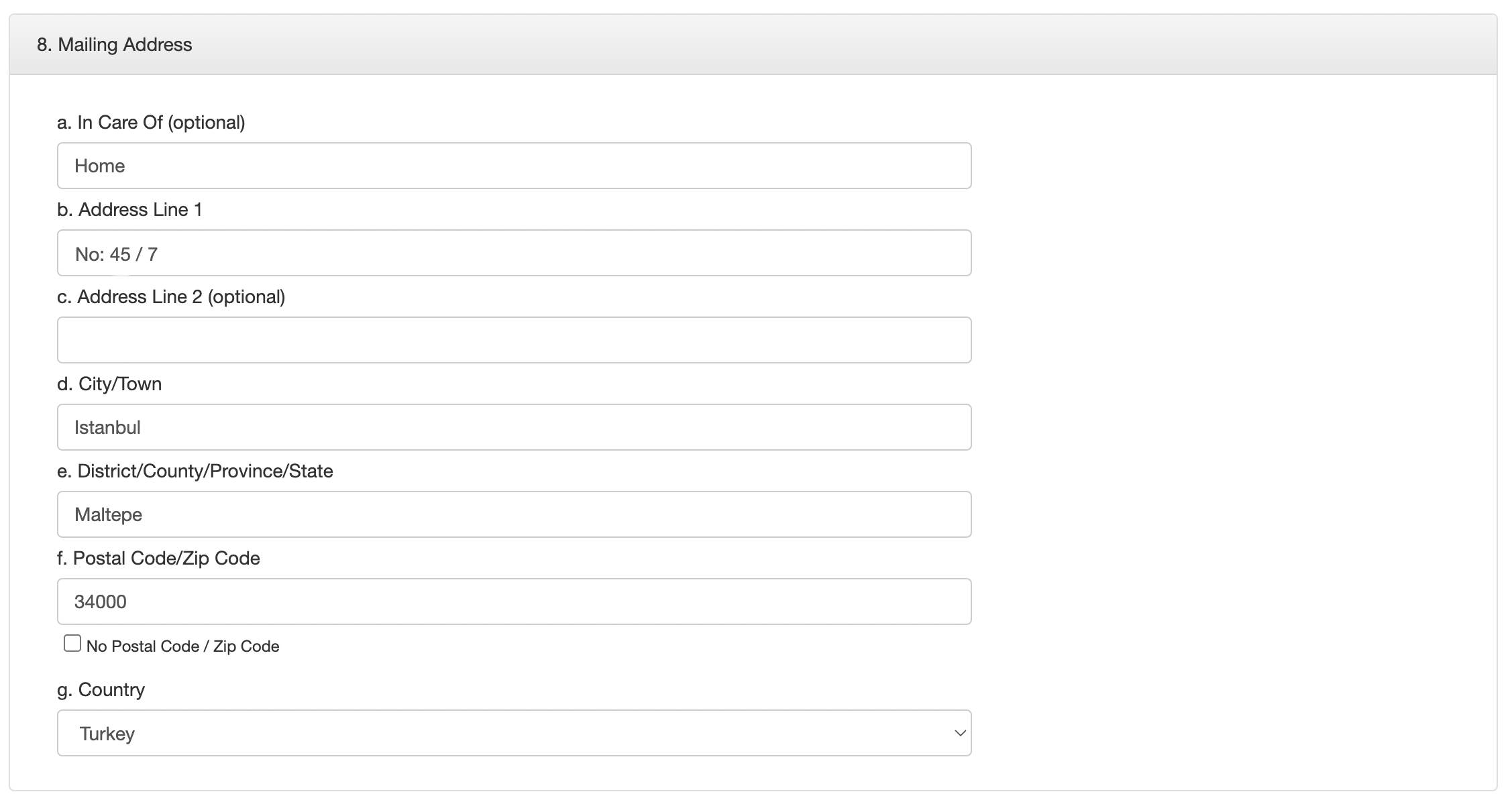Click the 'c. Address Line 2 (optional)' label
The width and height of the screenshot is (1512, 802).
pos(171,297)
